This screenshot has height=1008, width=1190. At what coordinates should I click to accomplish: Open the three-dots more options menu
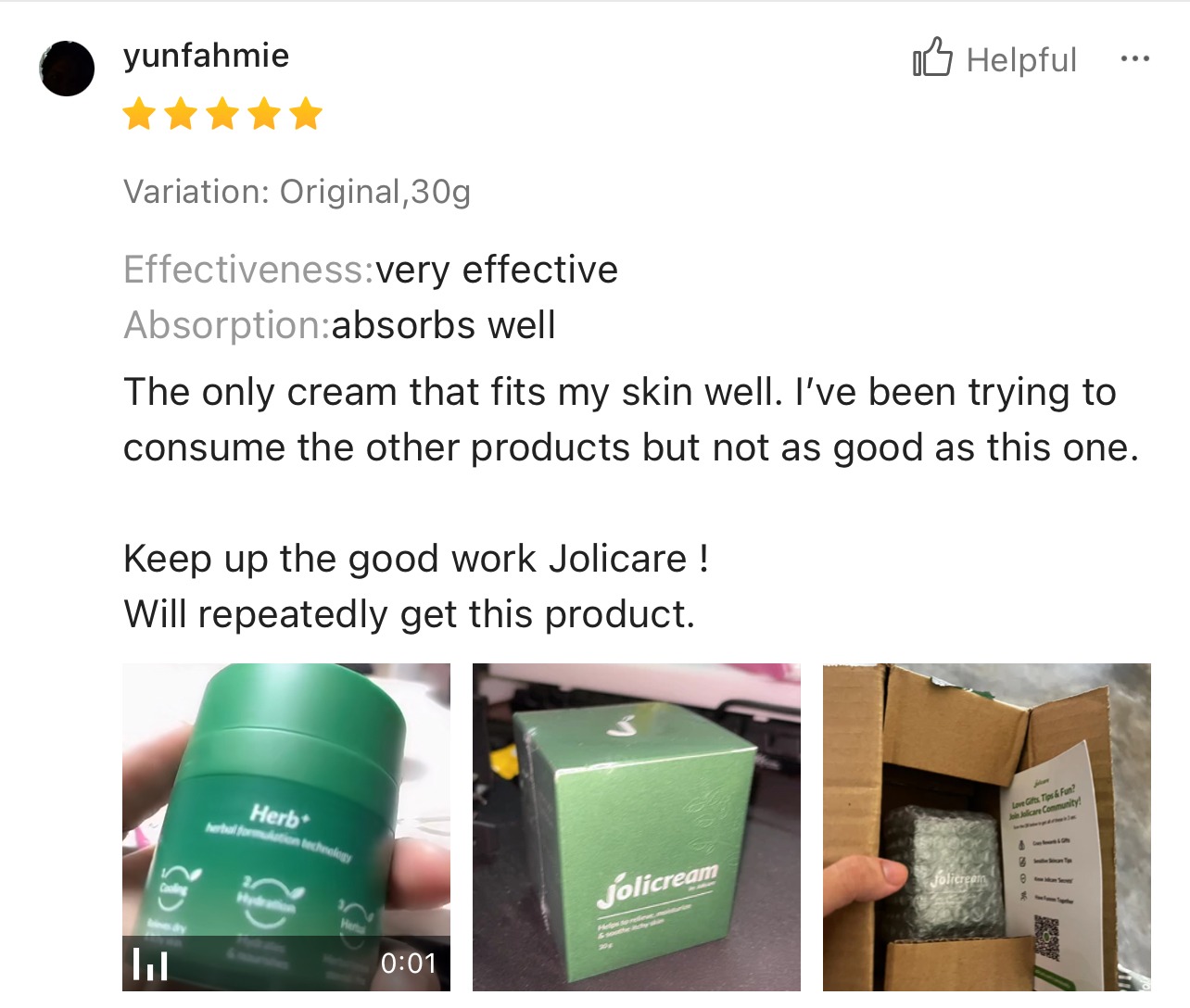click(1134, 58)
